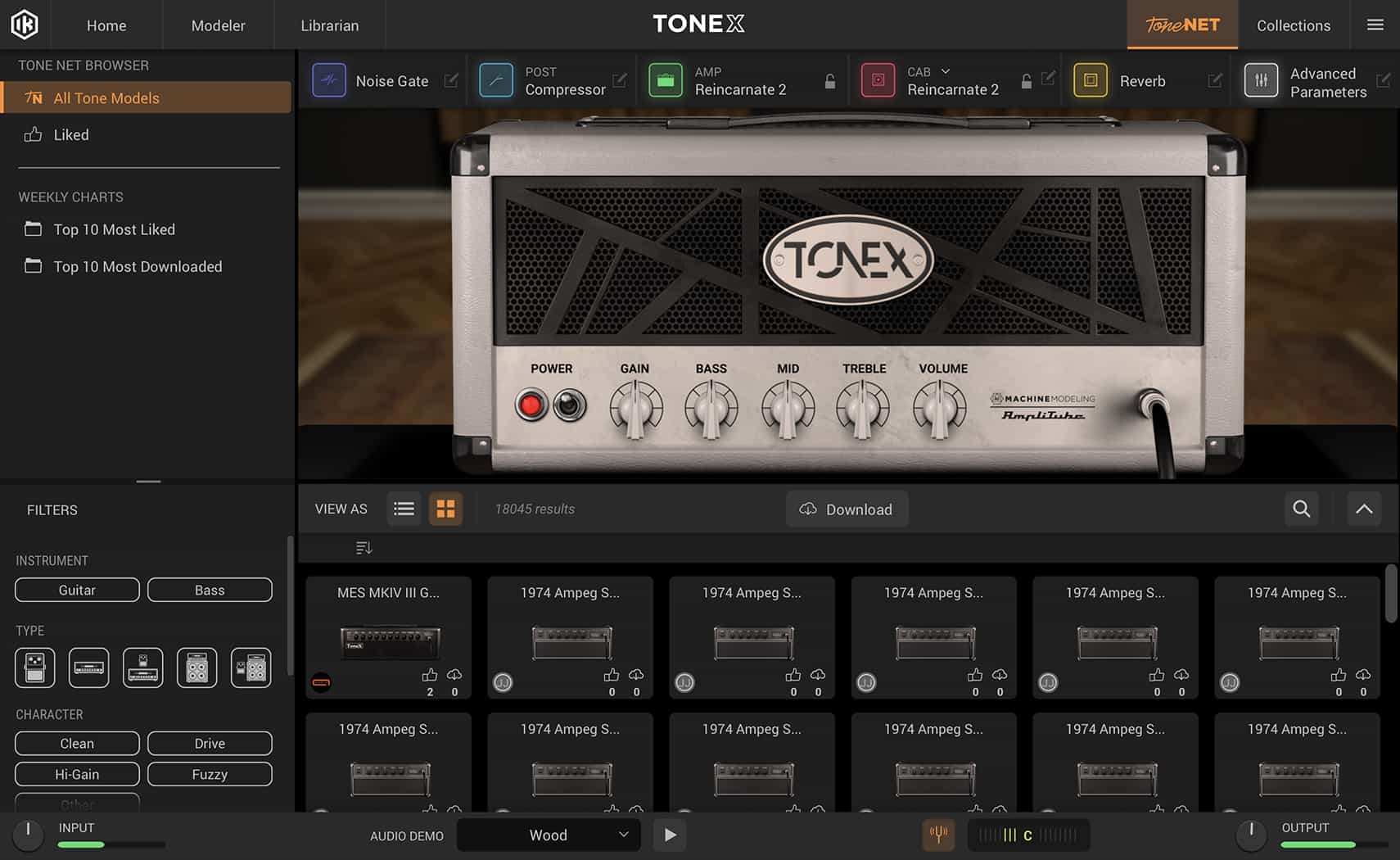Click the Noise Gate module icon
This screenshot has width=1400, height=860.
329,80
